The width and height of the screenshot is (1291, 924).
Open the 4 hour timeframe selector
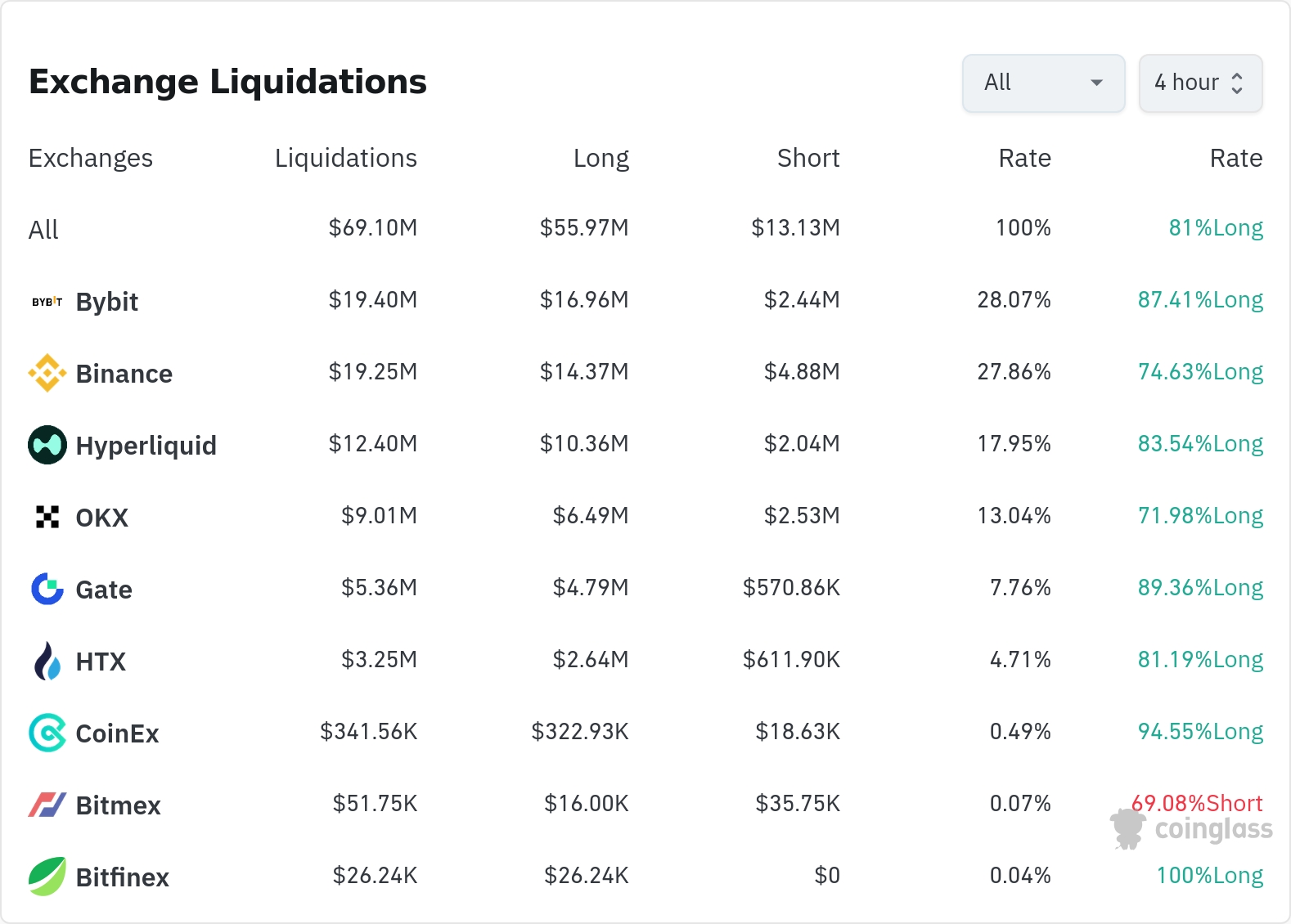coord(1200,83)
